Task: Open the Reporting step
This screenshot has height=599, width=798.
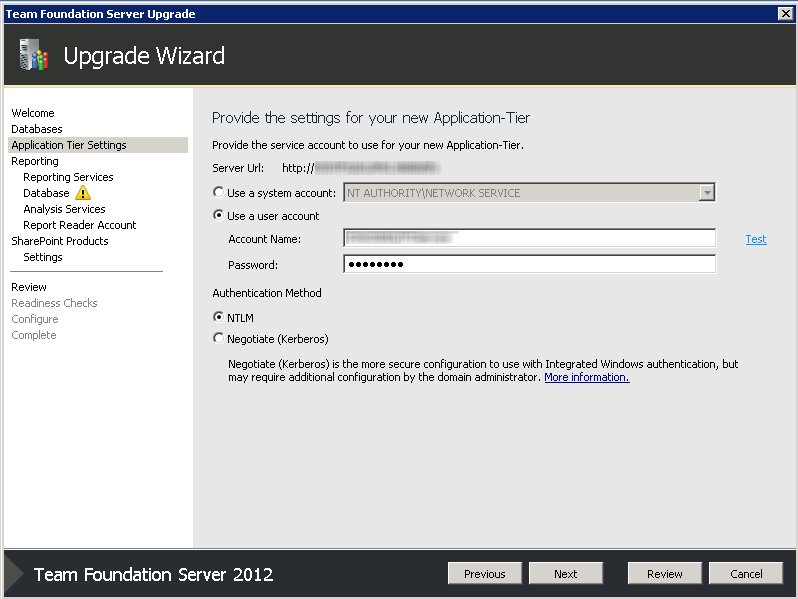Action: [35, 161]
